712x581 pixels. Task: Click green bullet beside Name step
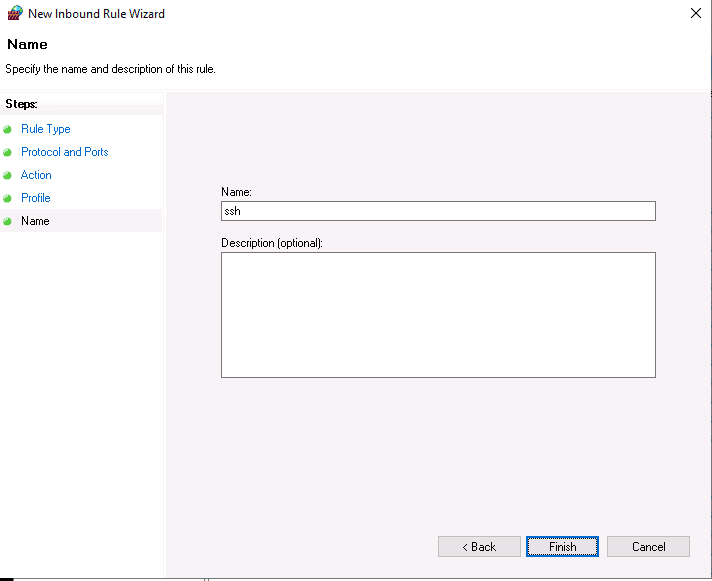click(x=7, y=222)
